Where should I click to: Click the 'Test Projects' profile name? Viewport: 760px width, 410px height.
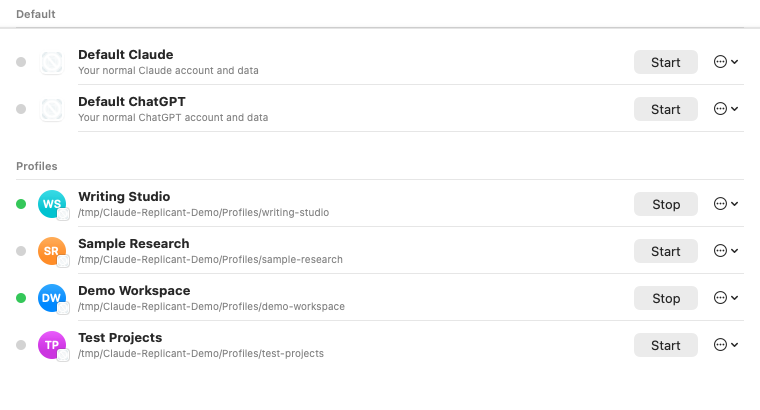120,337
